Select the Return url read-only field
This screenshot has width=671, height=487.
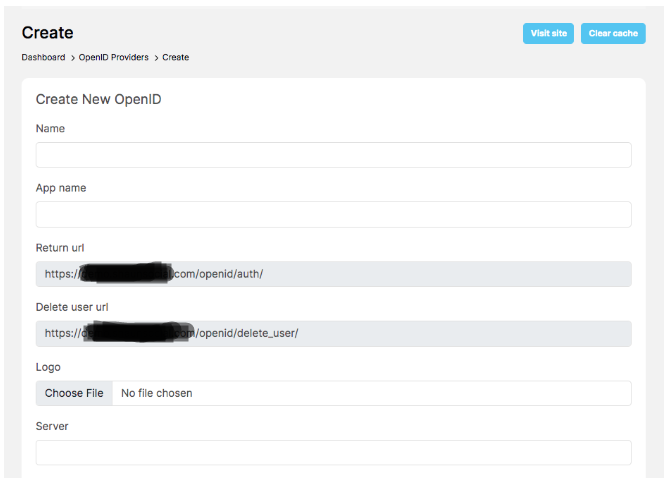point(333,274)
